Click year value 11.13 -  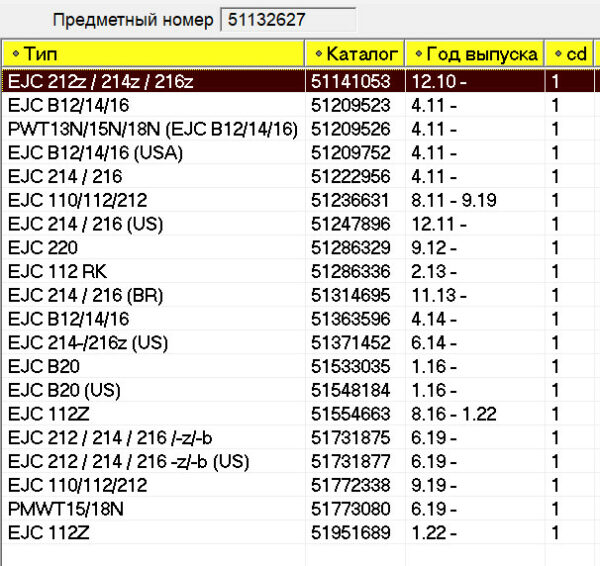click(x=439, y=295)
